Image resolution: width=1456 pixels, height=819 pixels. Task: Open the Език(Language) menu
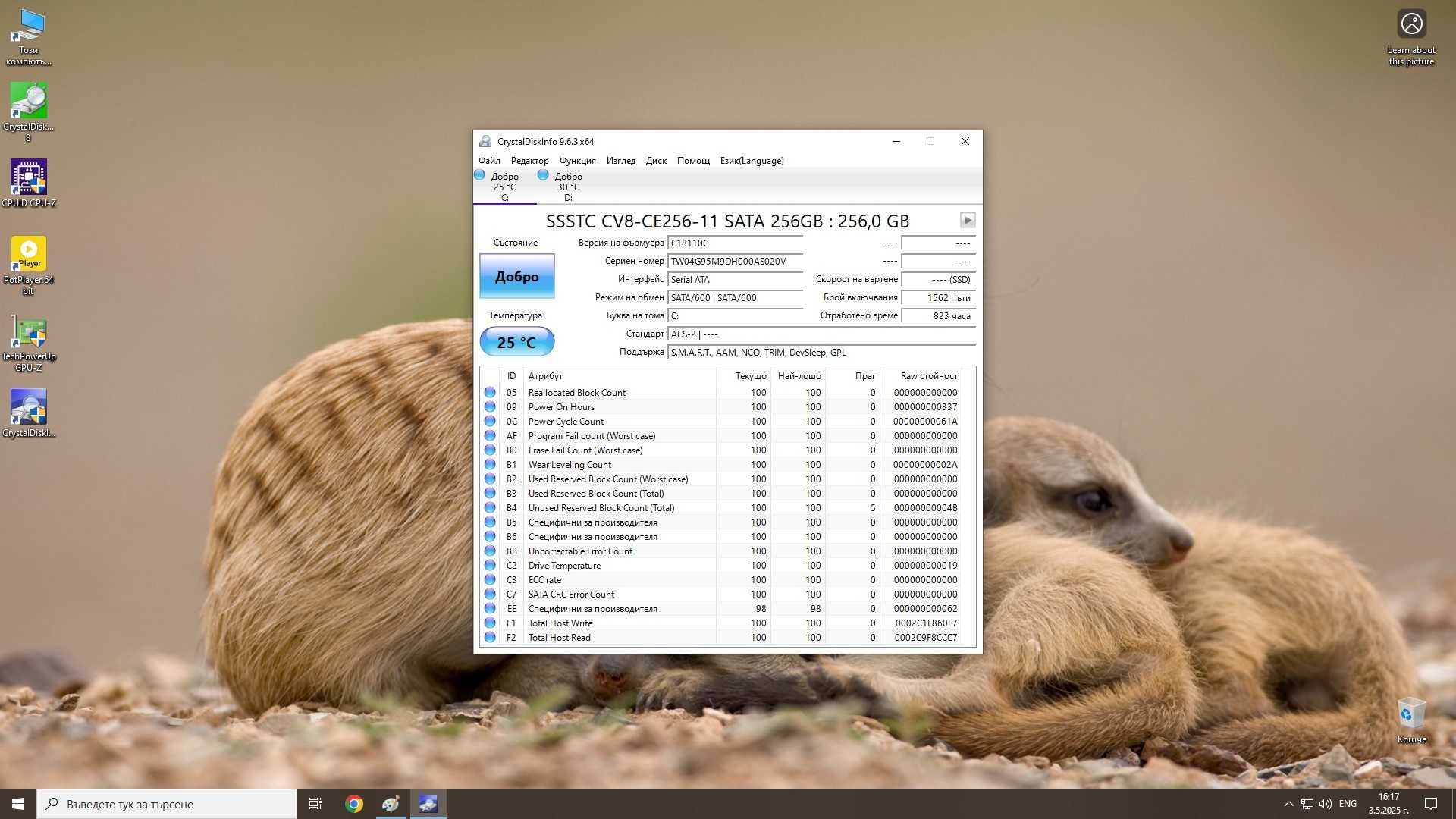[x=752, y=161]
